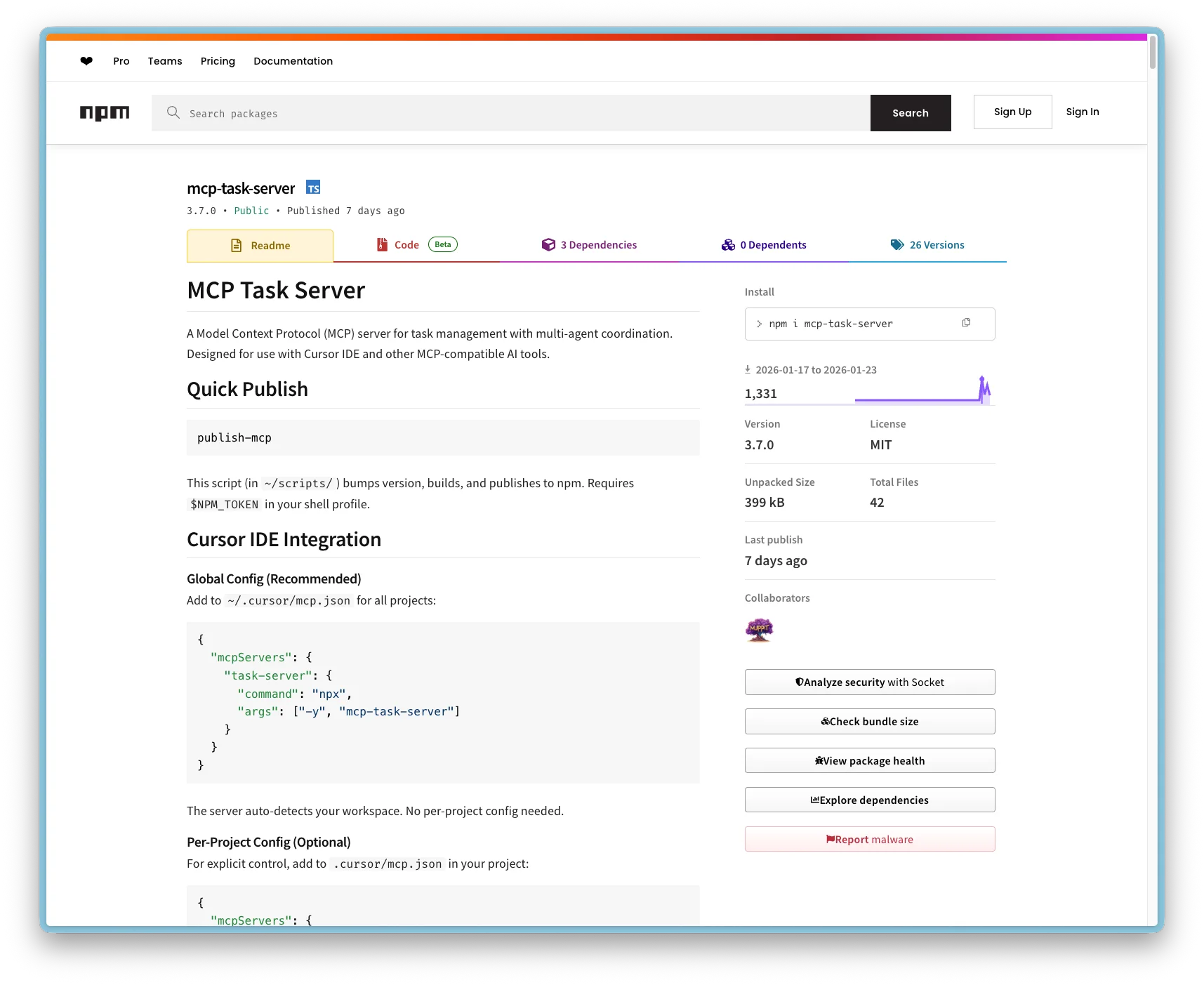Click Analyze security with Socket

click(x=869, y=682)
